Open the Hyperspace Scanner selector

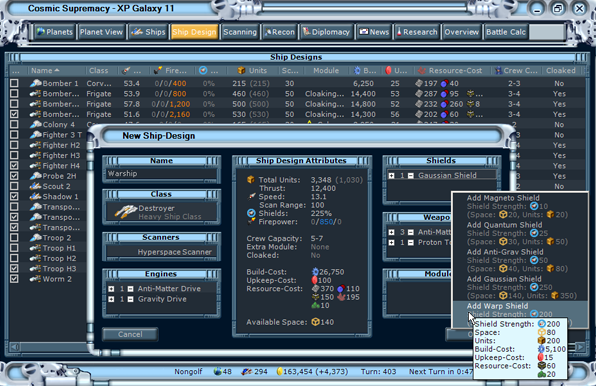[x=162, y=252]
